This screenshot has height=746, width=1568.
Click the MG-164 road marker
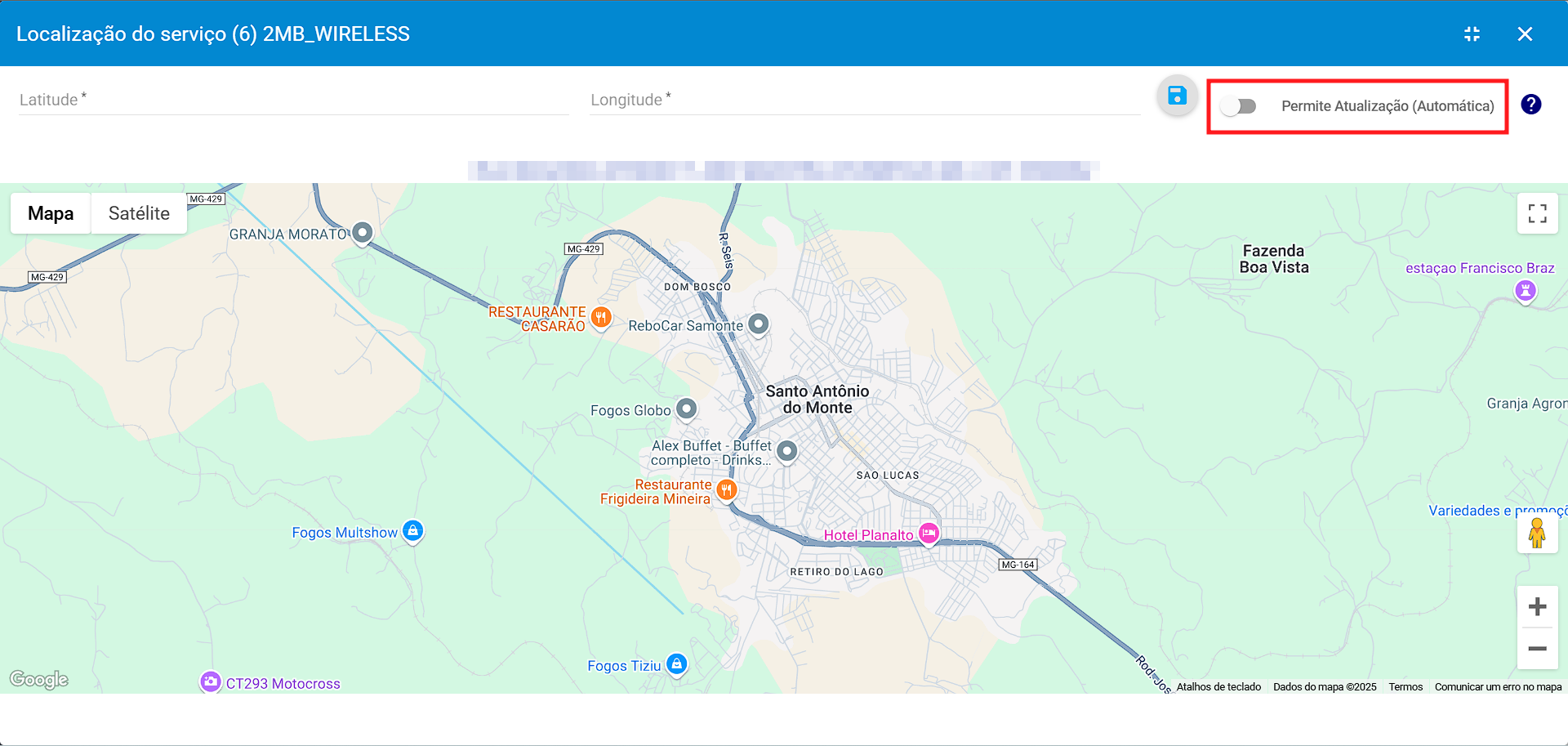(x=1018, y=565)
